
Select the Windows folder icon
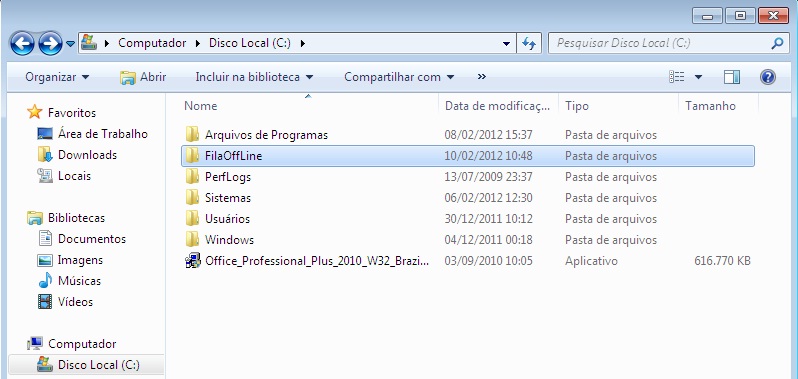click(192, 240)
